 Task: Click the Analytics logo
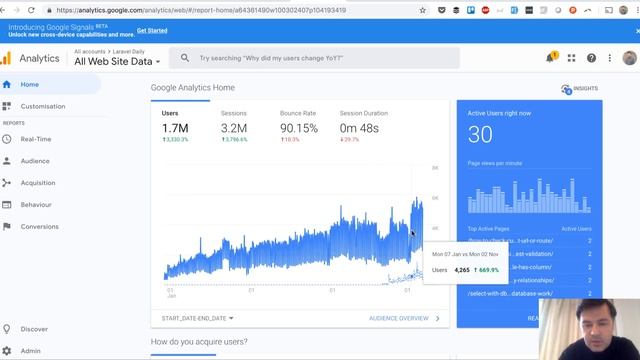click(6, 58)
